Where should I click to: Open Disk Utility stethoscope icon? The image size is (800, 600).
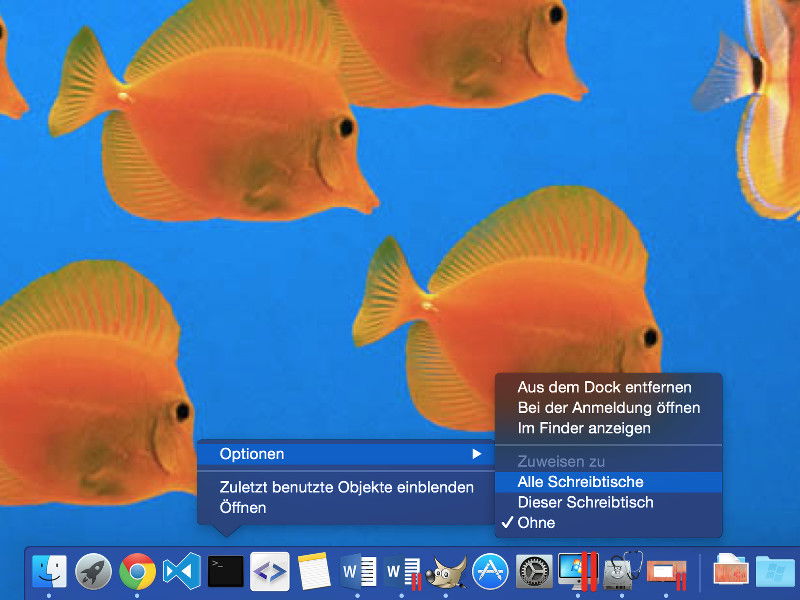click(x=622, y=571)
